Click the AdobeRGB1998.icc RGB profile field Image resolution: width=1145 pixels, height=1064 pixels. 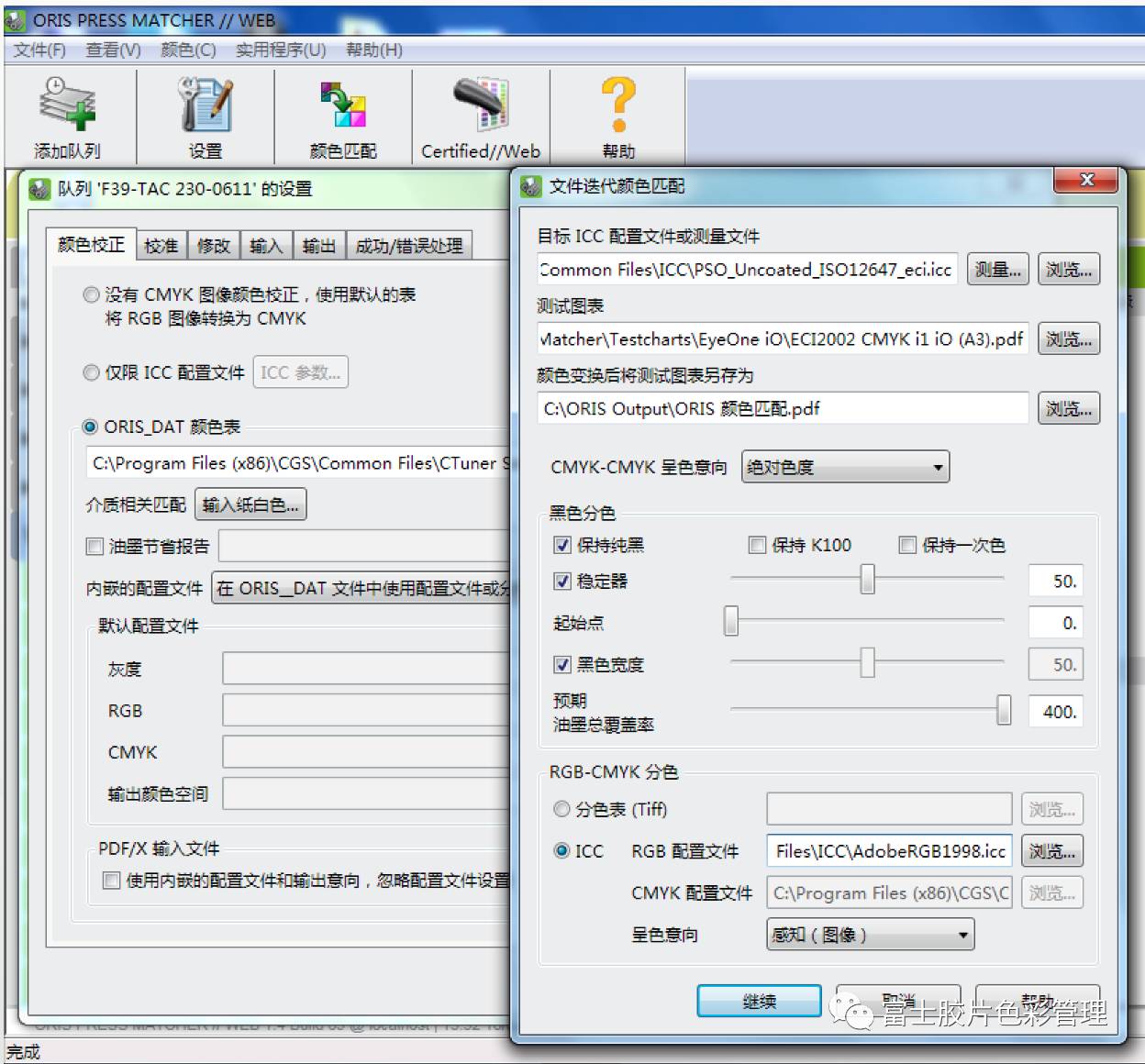[889, 851]
